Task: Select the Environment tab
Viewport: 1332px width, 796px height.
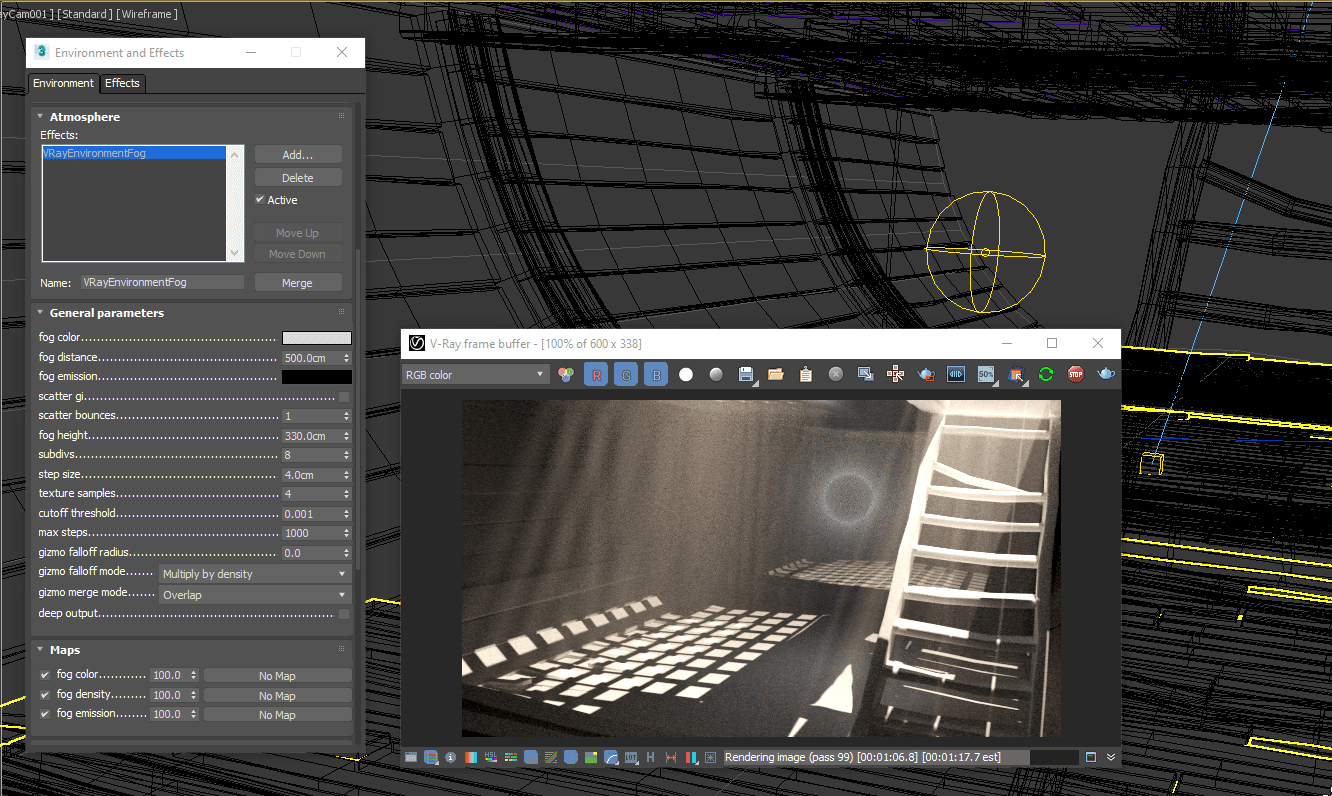Action: coord(62,83)
